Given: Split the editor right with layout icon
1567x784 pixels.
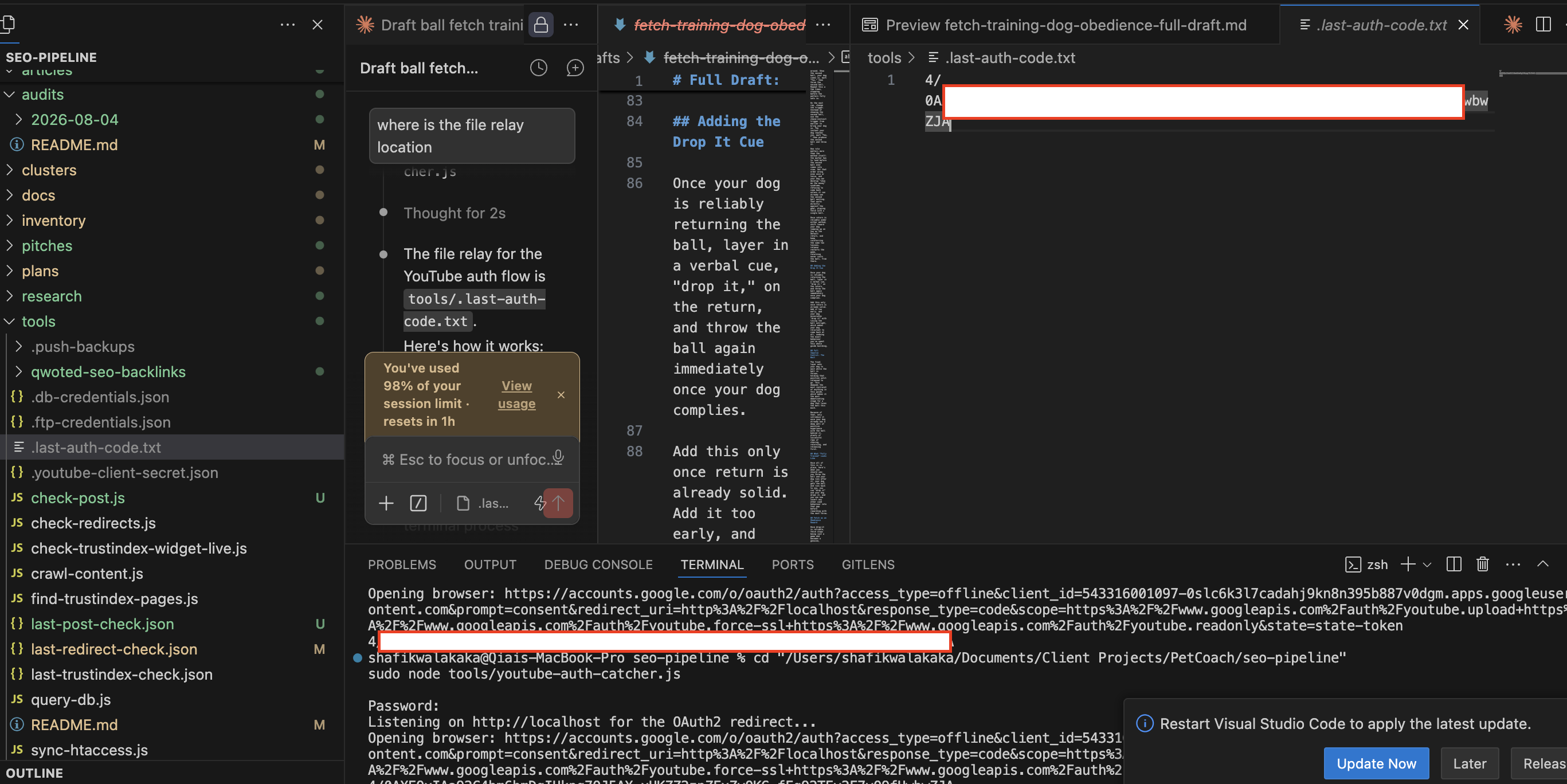Looking at the screenshot, I should (x=1544, y=25).
